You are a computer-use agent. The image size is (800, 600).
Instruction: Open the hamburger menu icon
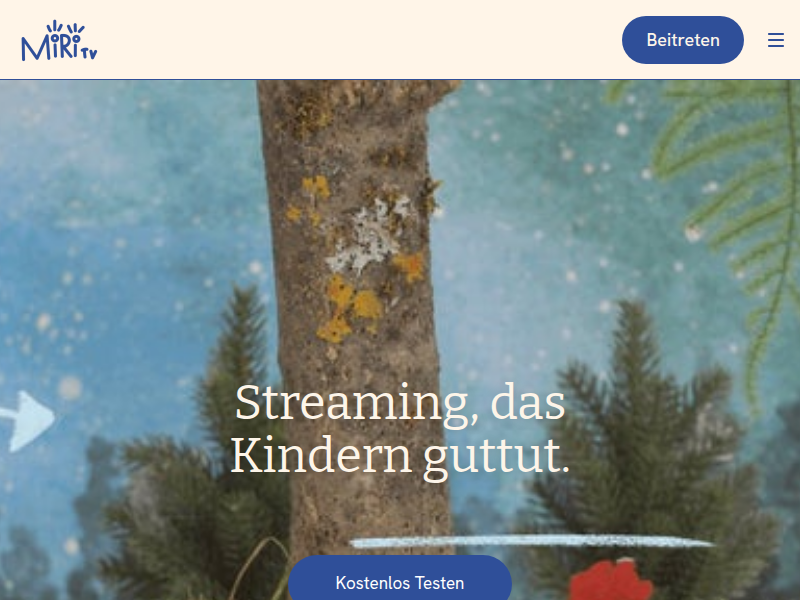pos(776,40)
